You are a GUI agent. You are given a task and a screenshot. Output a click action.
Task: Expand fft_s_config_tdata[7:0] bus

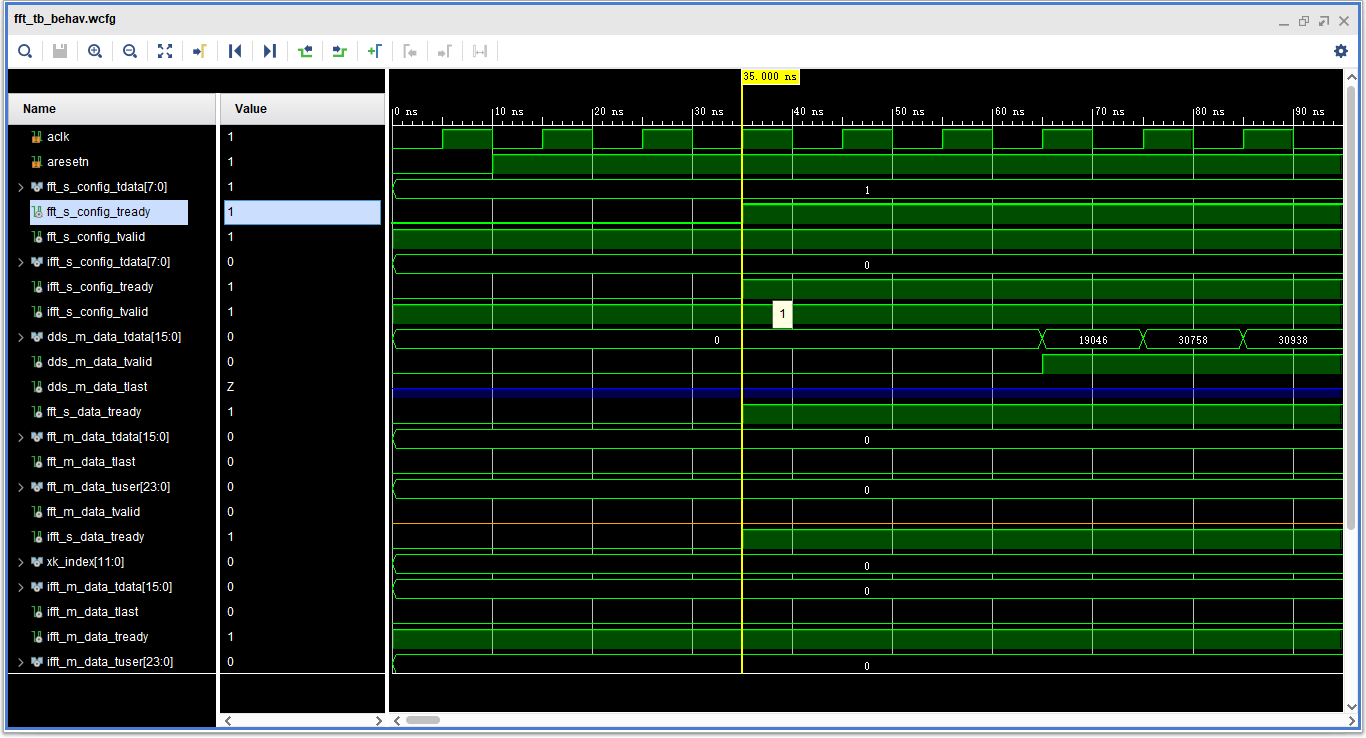coord(21,187)
